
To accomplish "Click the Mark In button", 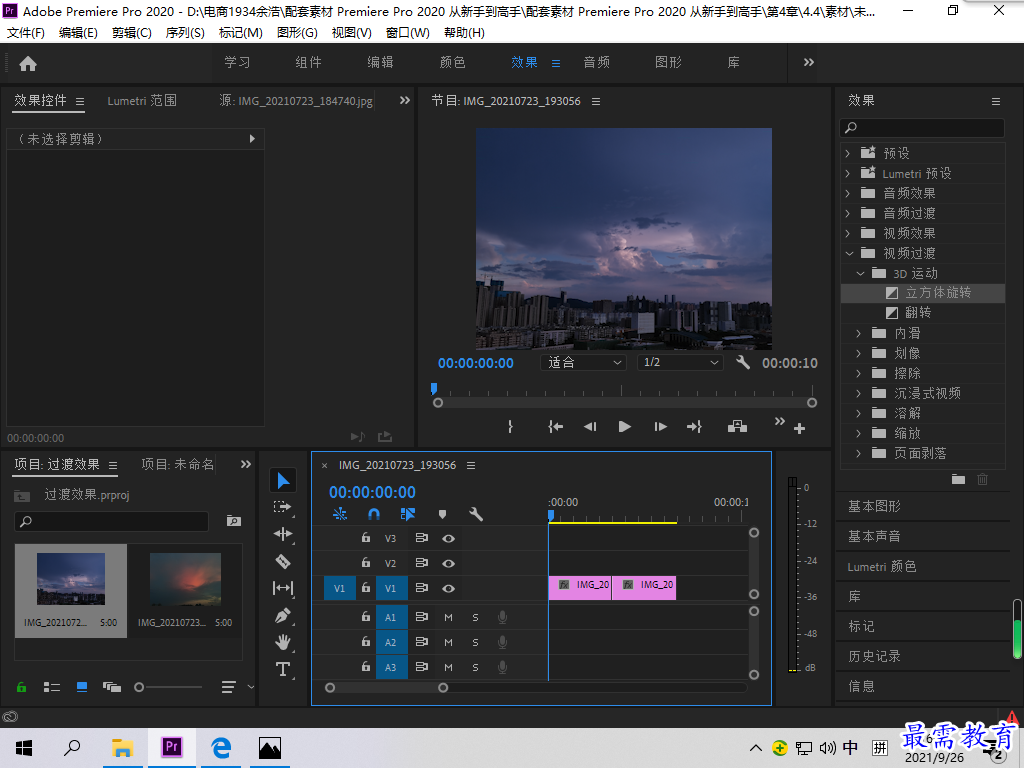I will pyautogui.click(x=510, y=426).
